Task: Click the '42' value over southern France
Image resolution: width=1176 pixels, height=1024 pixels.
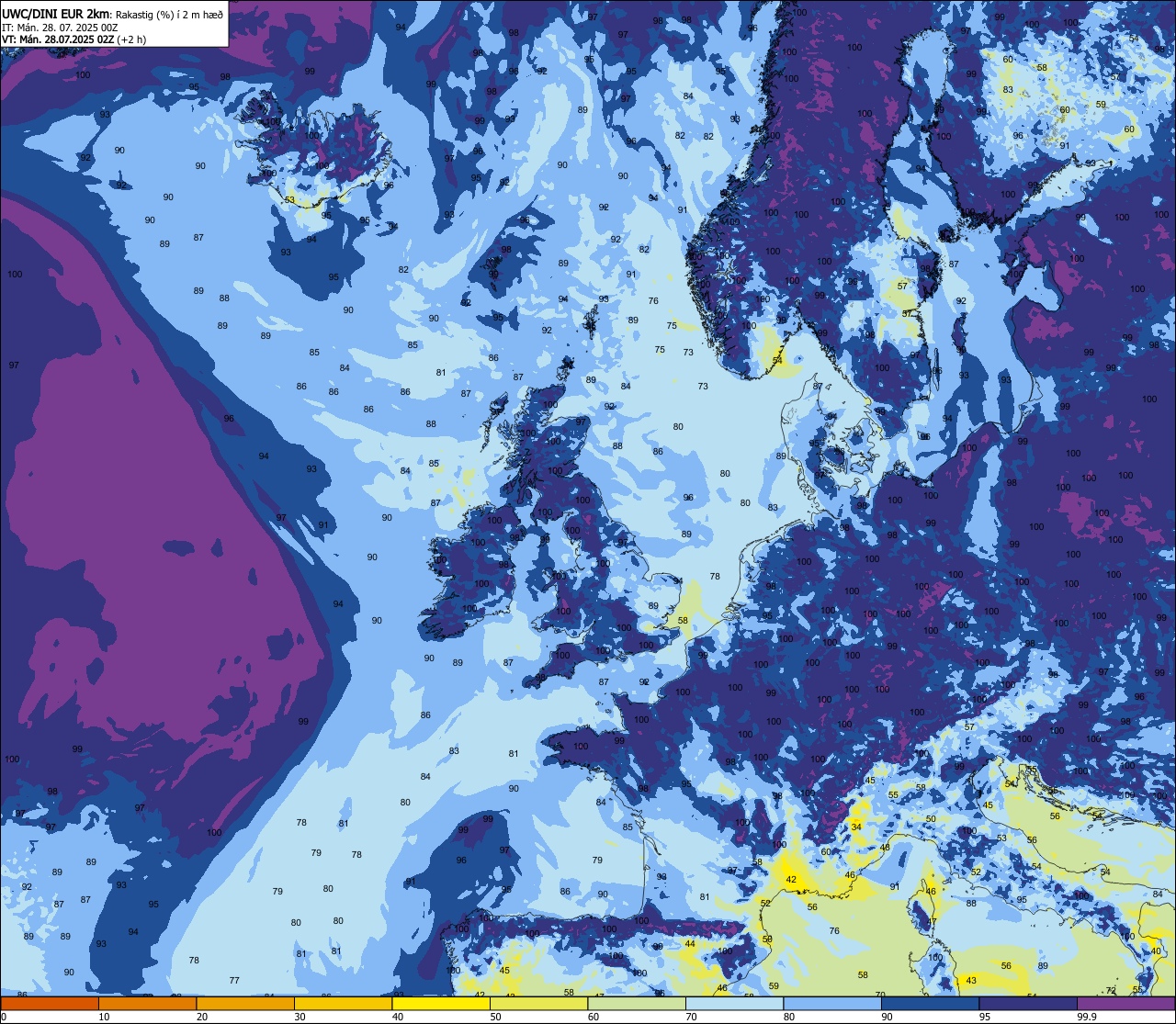Action: coord(790,880)
